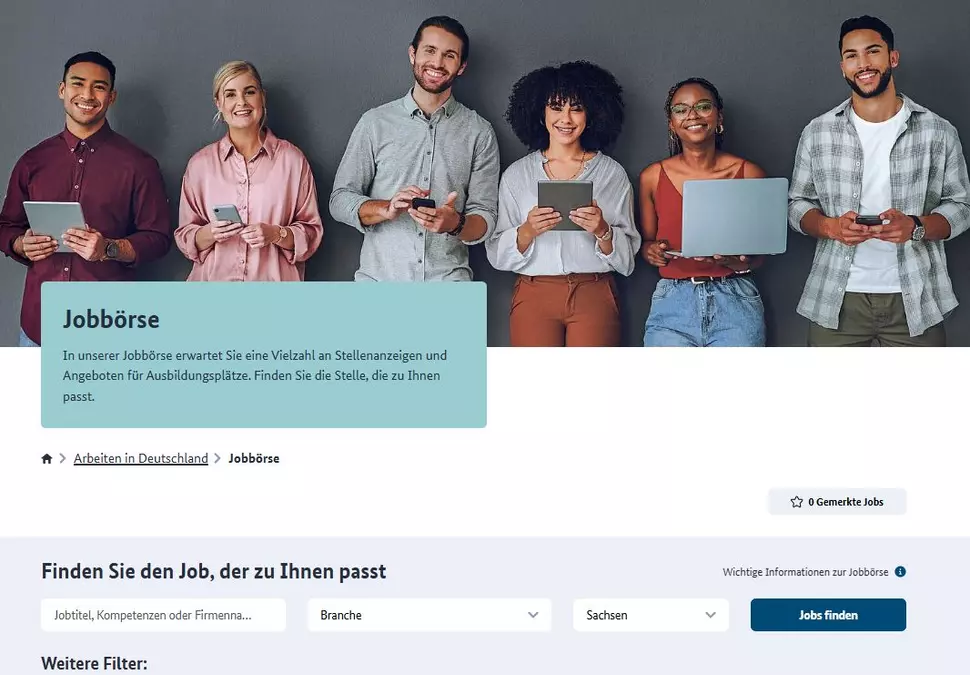Click the chevron arrow in the Sachsen field

tap(710, 615)
